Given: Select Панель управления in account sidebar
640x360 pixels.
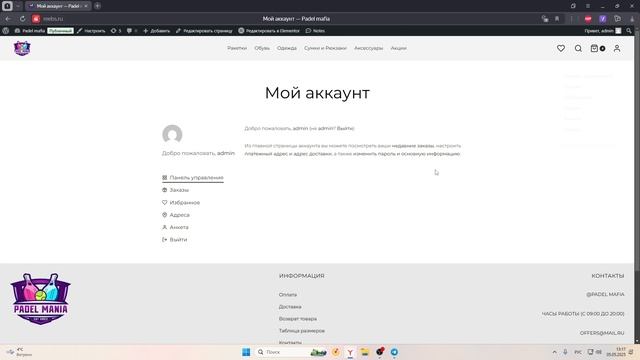Looking at the screenshot, I should tap(193, 178).
